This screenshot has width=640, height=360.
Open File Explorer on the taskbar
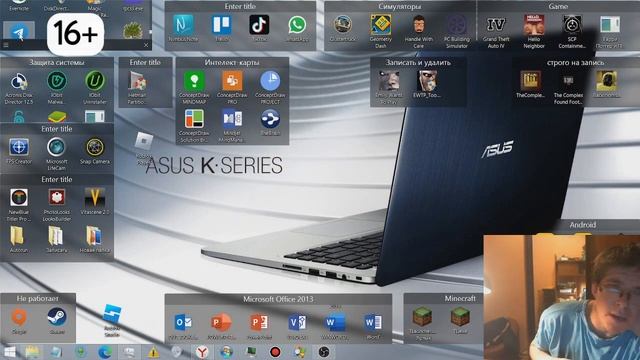click(32, 352)
